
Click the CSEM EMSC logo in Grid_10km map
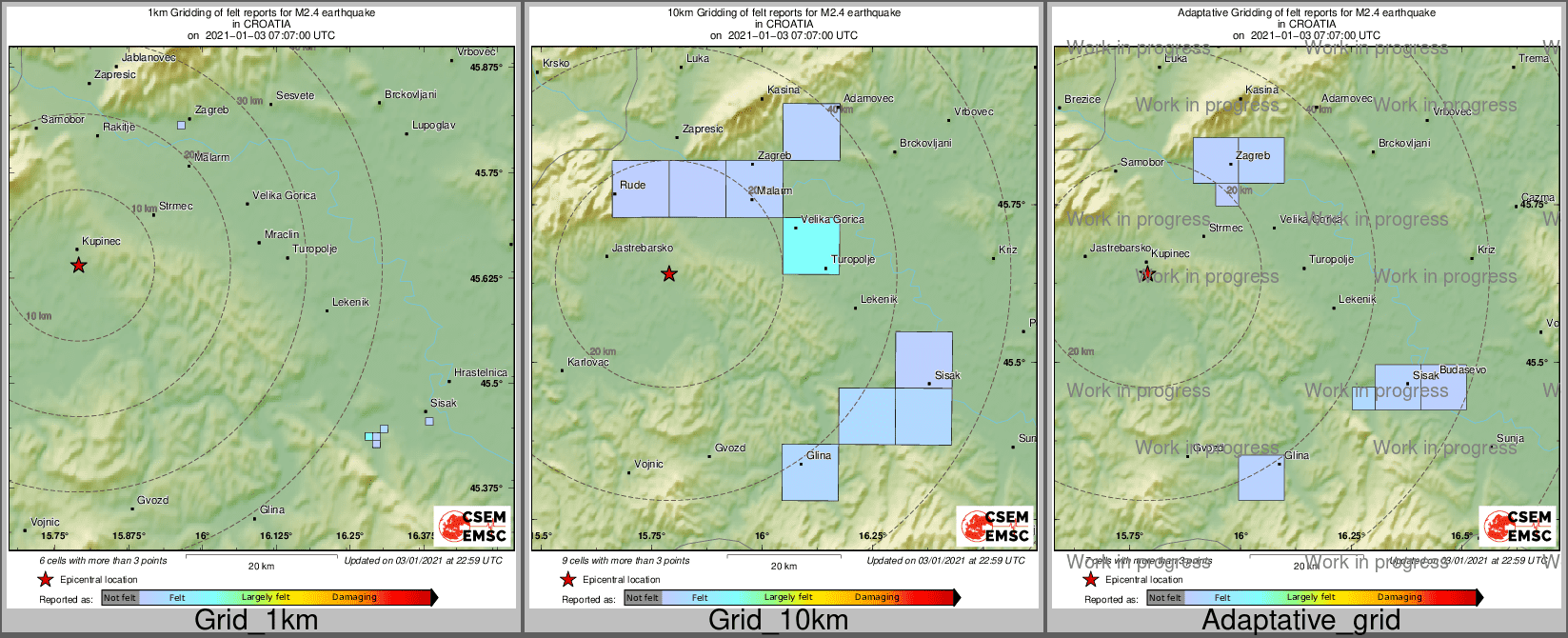[x=995, y=526]
